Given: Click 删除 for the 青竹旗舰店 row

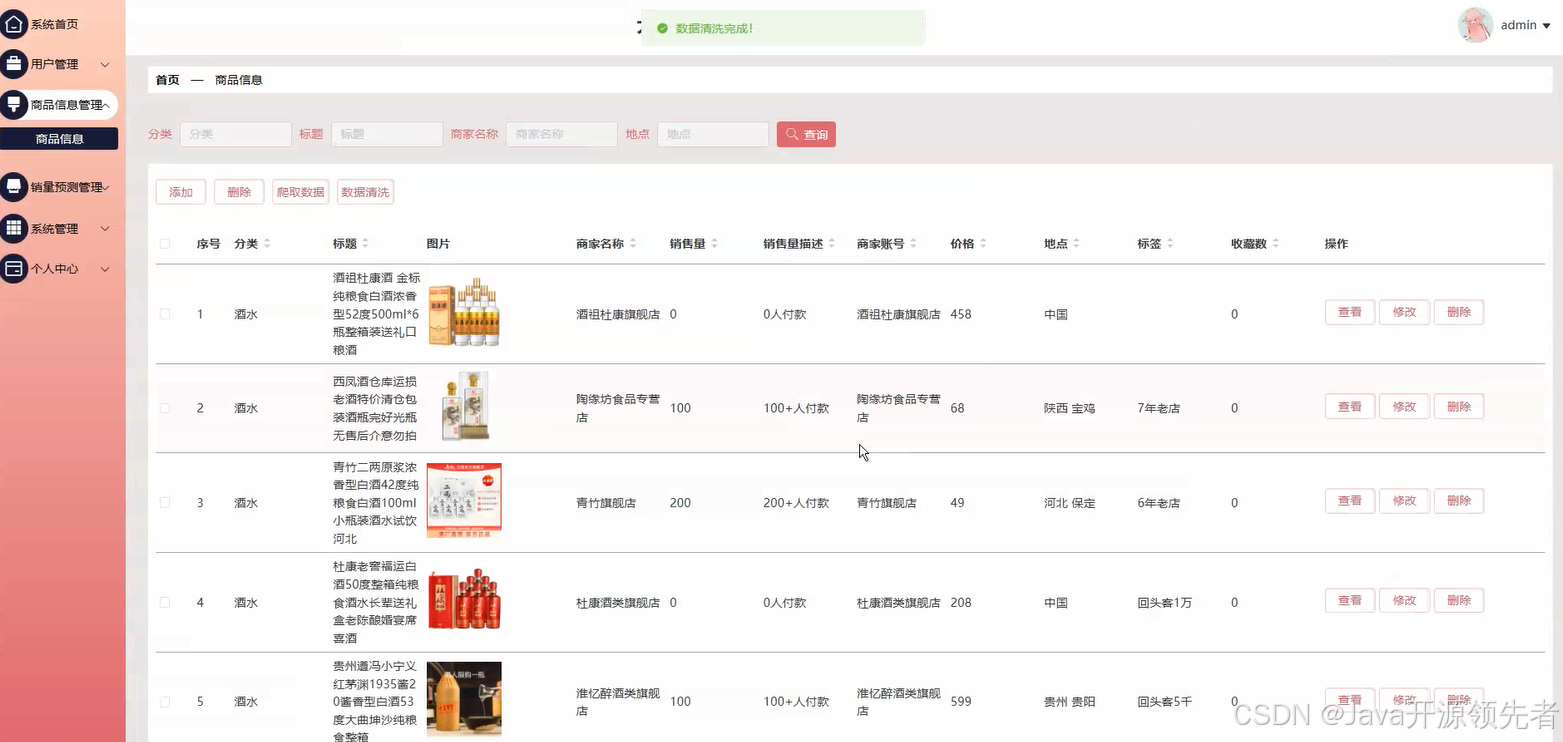Looking at the screenshot, I should (1459, 501).
